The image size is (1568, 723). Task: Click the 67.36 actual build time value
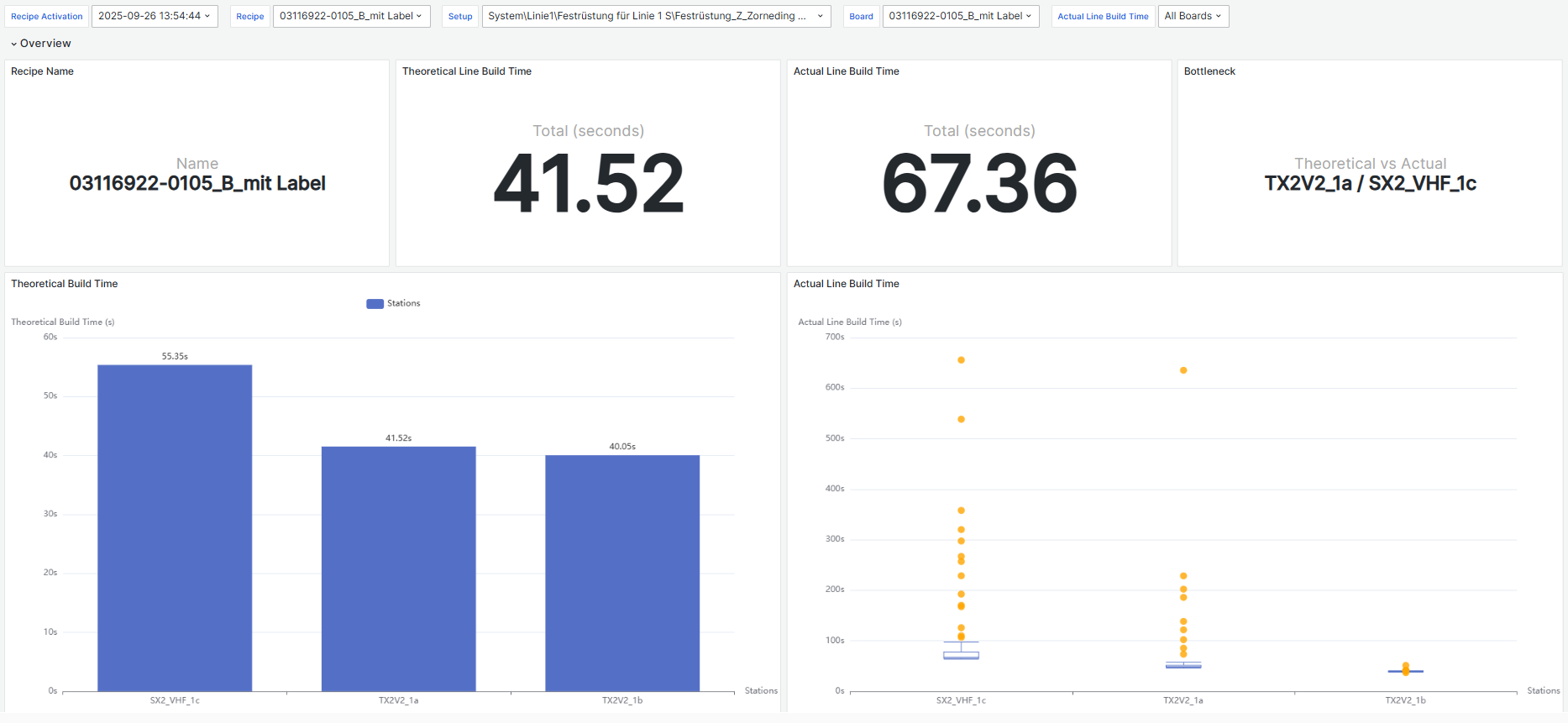(979, 183)
